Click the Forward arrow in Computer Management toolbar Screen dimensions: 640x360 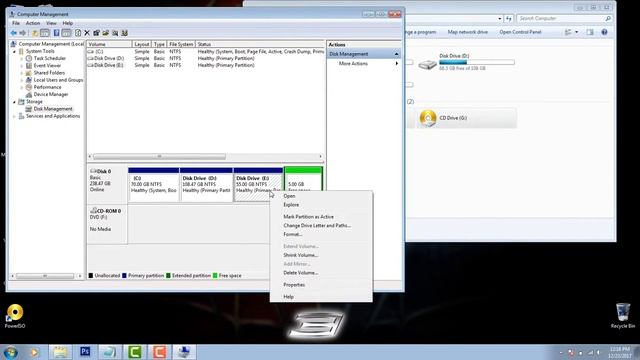tap(23, 33)
